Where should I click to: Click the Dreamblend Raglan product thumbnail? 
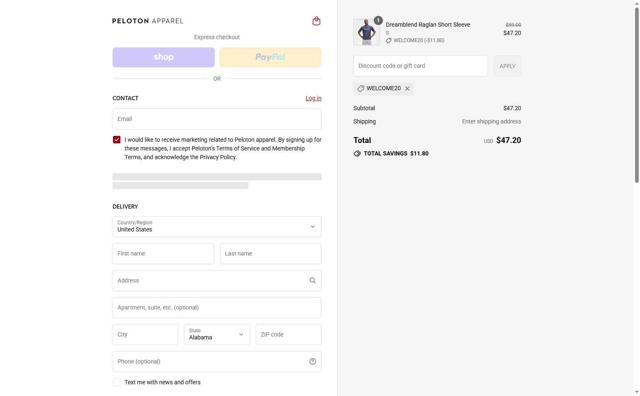(367, 31)
